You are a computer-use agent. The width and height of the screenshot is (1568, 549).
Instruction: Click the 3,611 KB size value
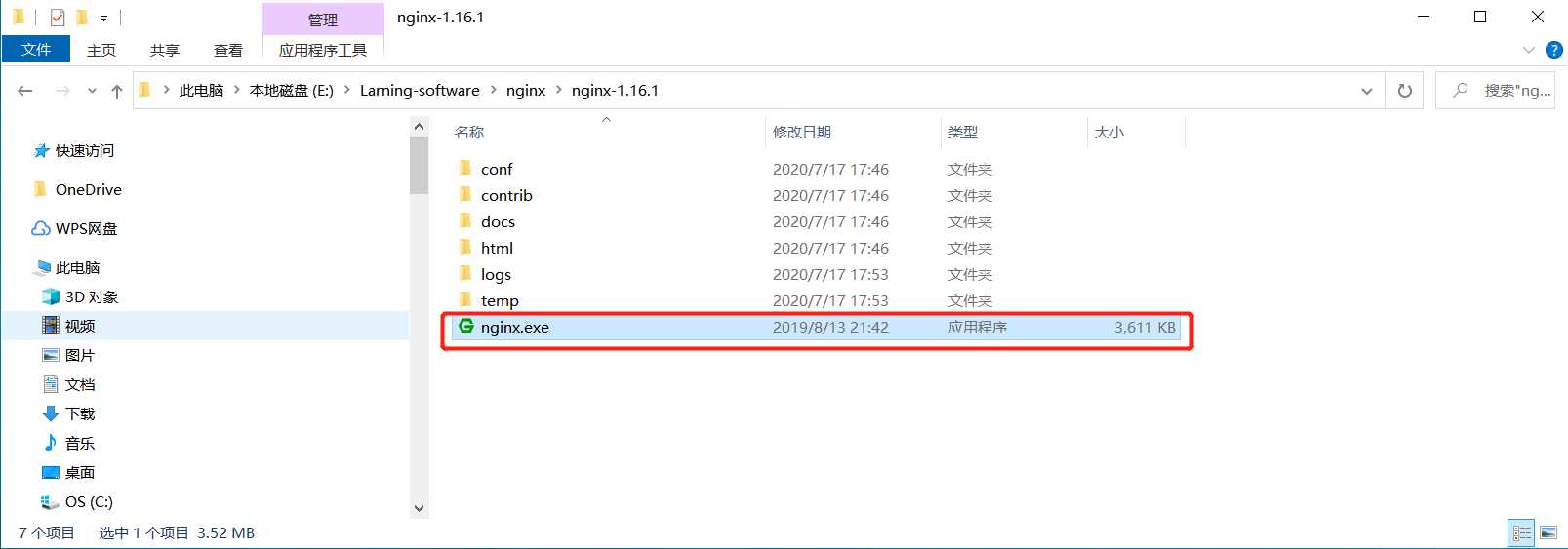pyautogui.click(x=1145, y=327)
